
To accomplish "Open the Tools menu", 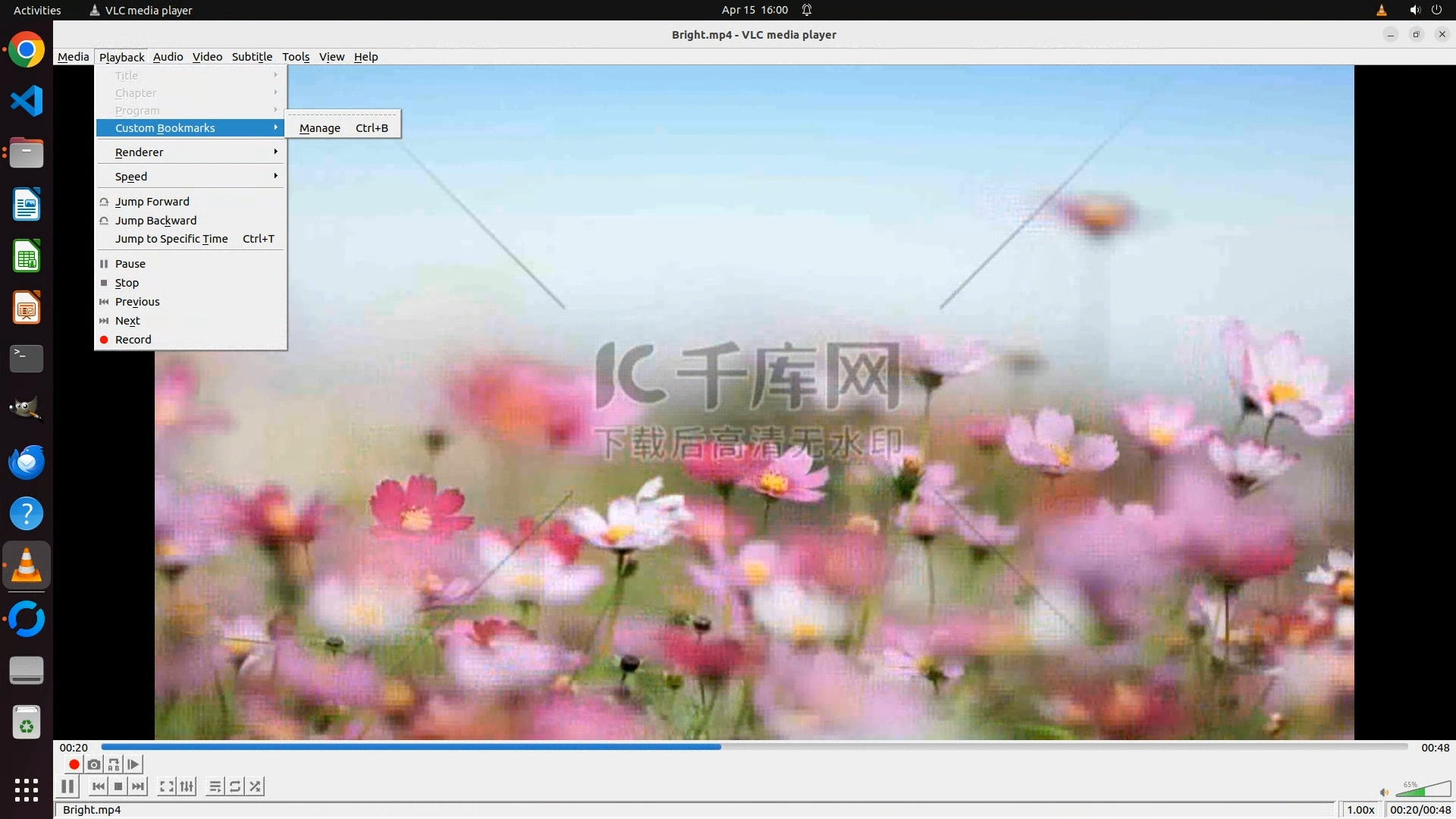I will [295, 57].
